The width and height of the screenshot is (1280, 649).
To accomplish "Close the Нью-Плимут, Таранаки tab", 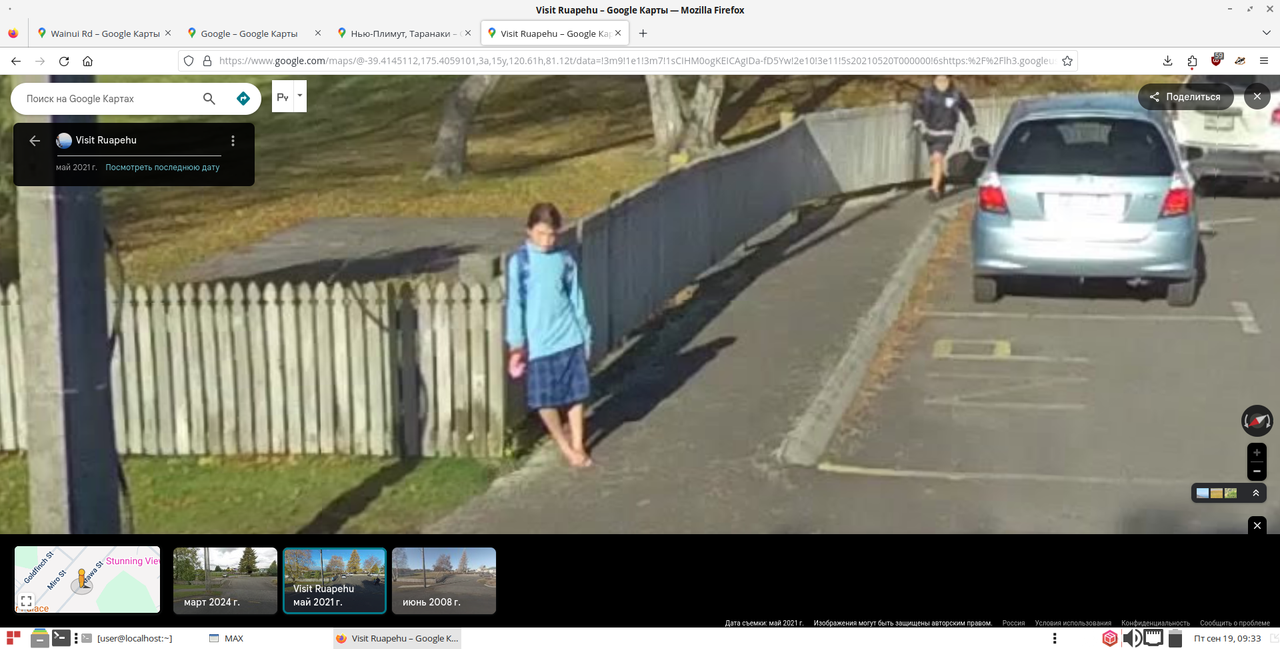I will [x=467, y=33].
